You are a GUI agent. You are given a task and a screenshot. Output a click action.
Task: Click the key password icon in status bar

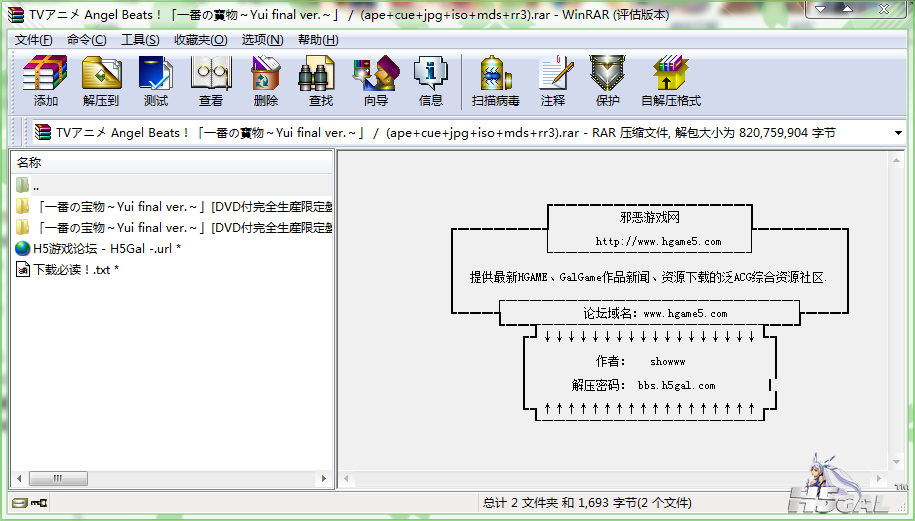39,502
